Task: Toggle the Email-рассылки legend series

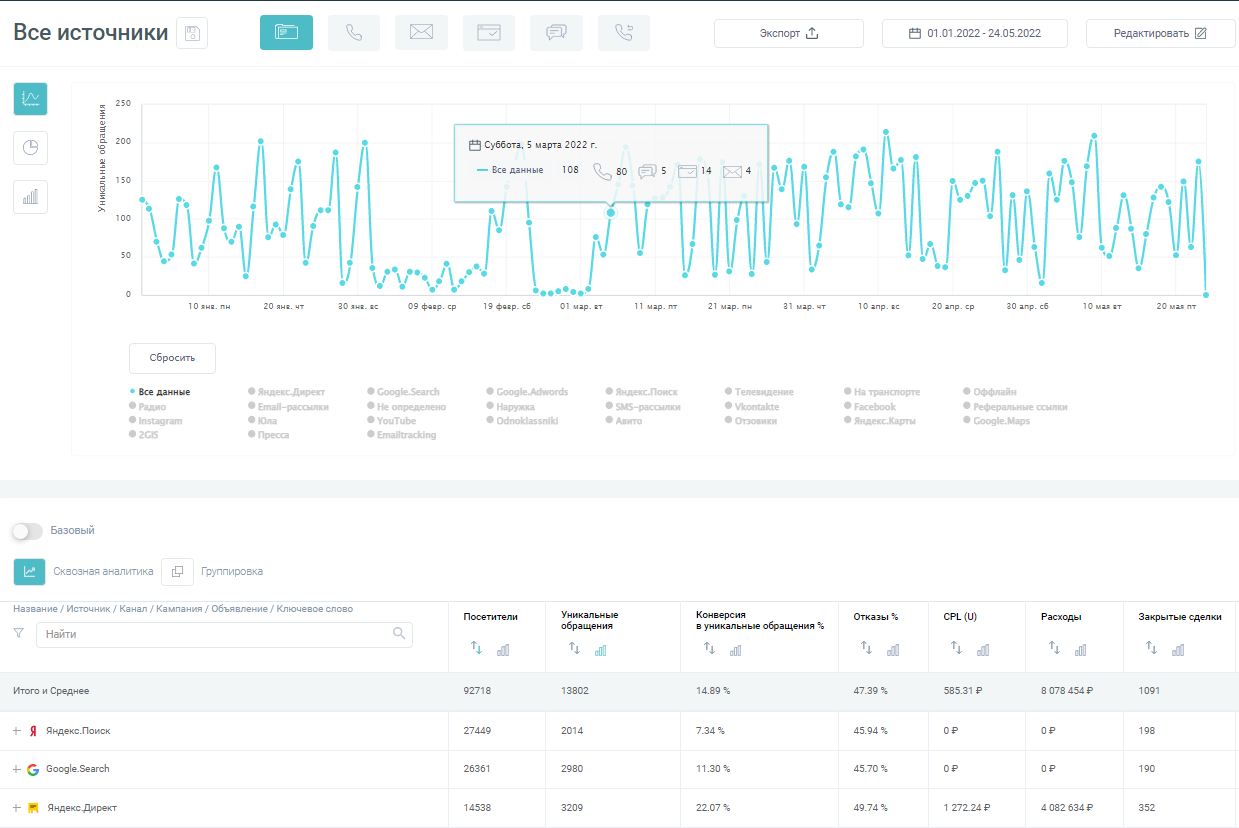Action: click(x=288, y=407)
